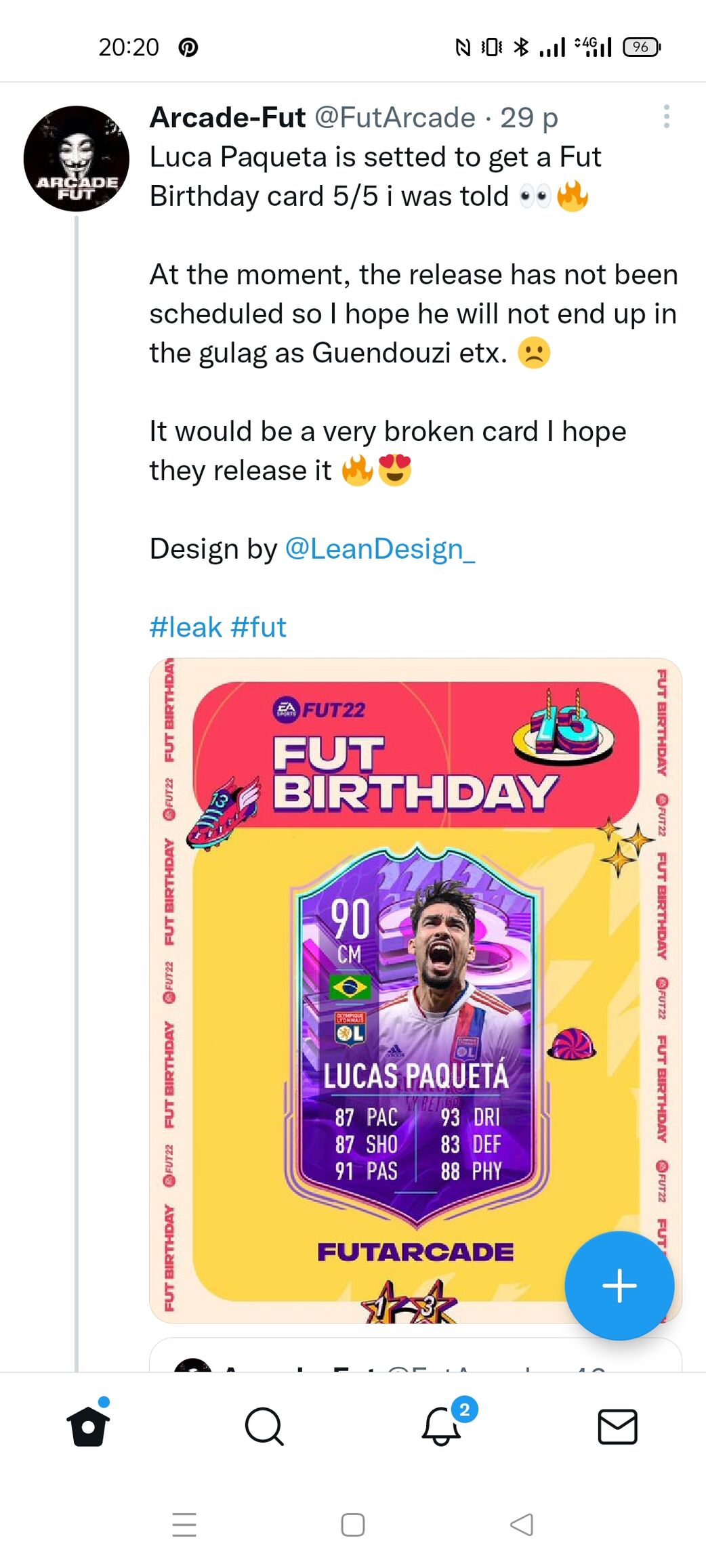
Task: Tap the blue compose tweet button
Action: (619, 1285)
